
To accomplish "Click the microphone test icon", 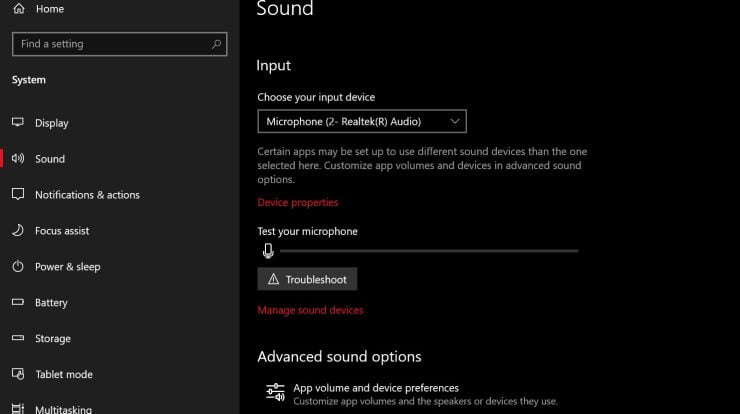I will (268, 251).
